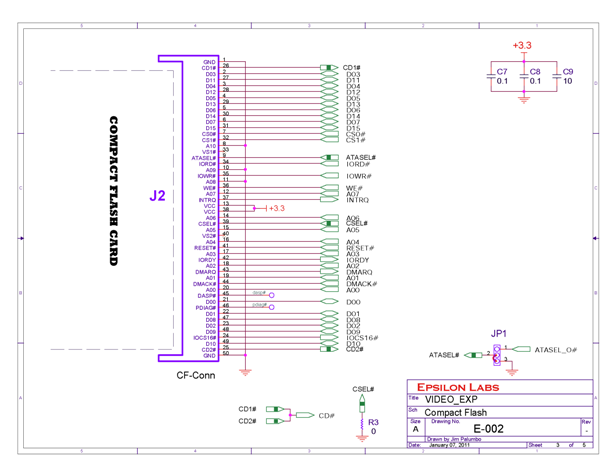
Task: Click the JP1 jumper header symbol
Action: tap(495, 353)
